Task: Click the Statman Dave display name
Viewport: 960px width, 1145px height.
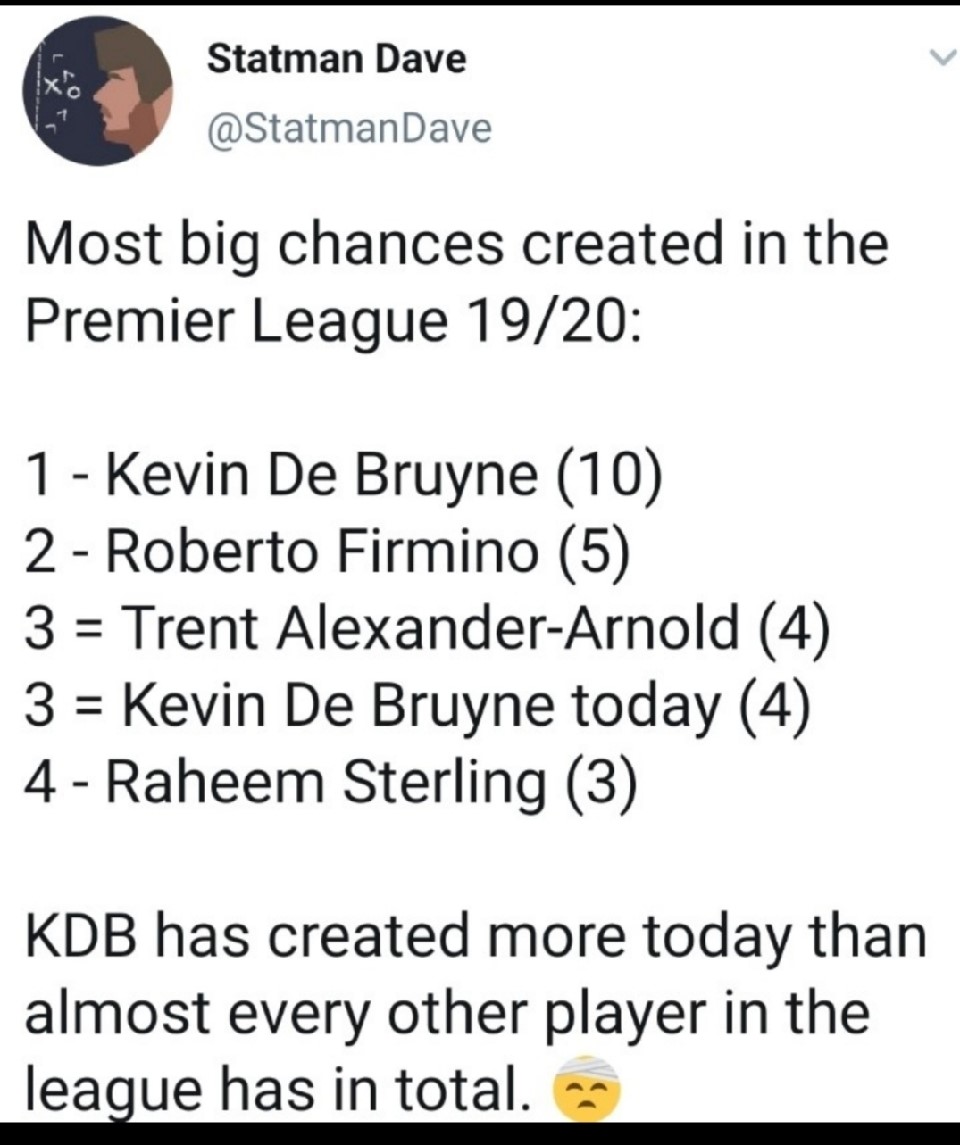Action: [x=337, y=58]
